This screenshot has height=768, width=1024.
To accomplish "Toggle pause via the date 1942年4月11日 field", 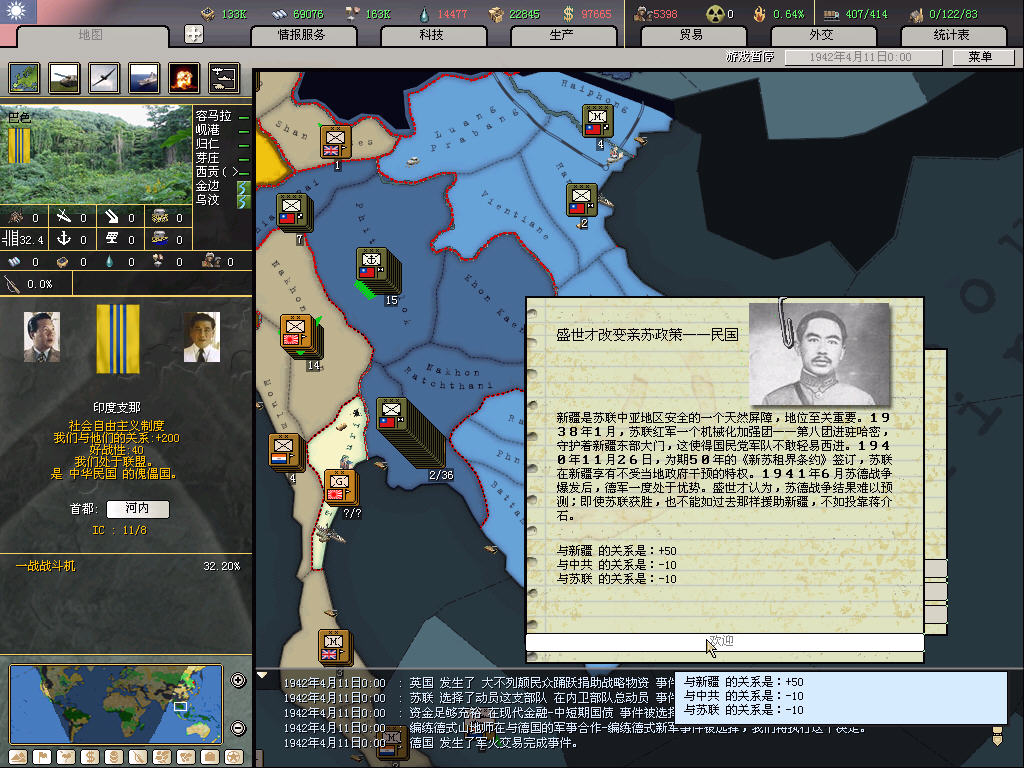I will click(x=862, y=57).
